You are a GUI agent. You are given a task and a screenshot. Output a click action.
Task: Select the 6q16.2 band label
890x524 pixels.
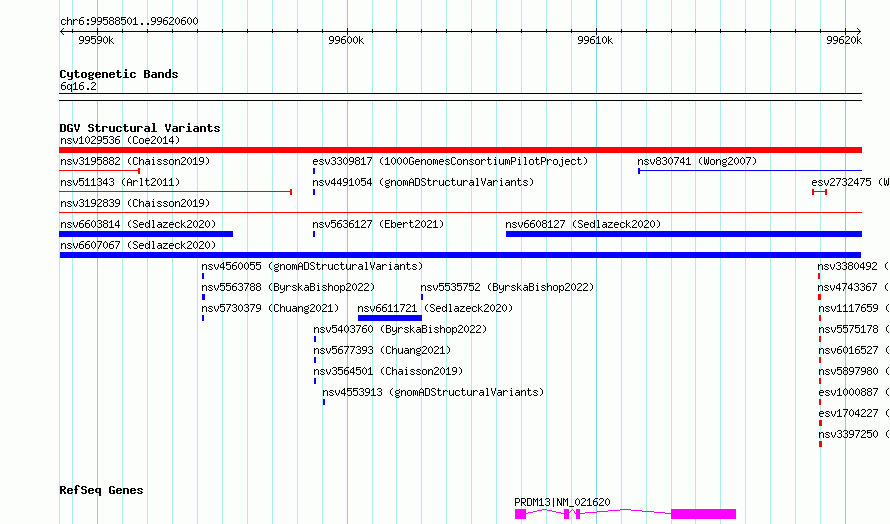click(x=78, y=86)
